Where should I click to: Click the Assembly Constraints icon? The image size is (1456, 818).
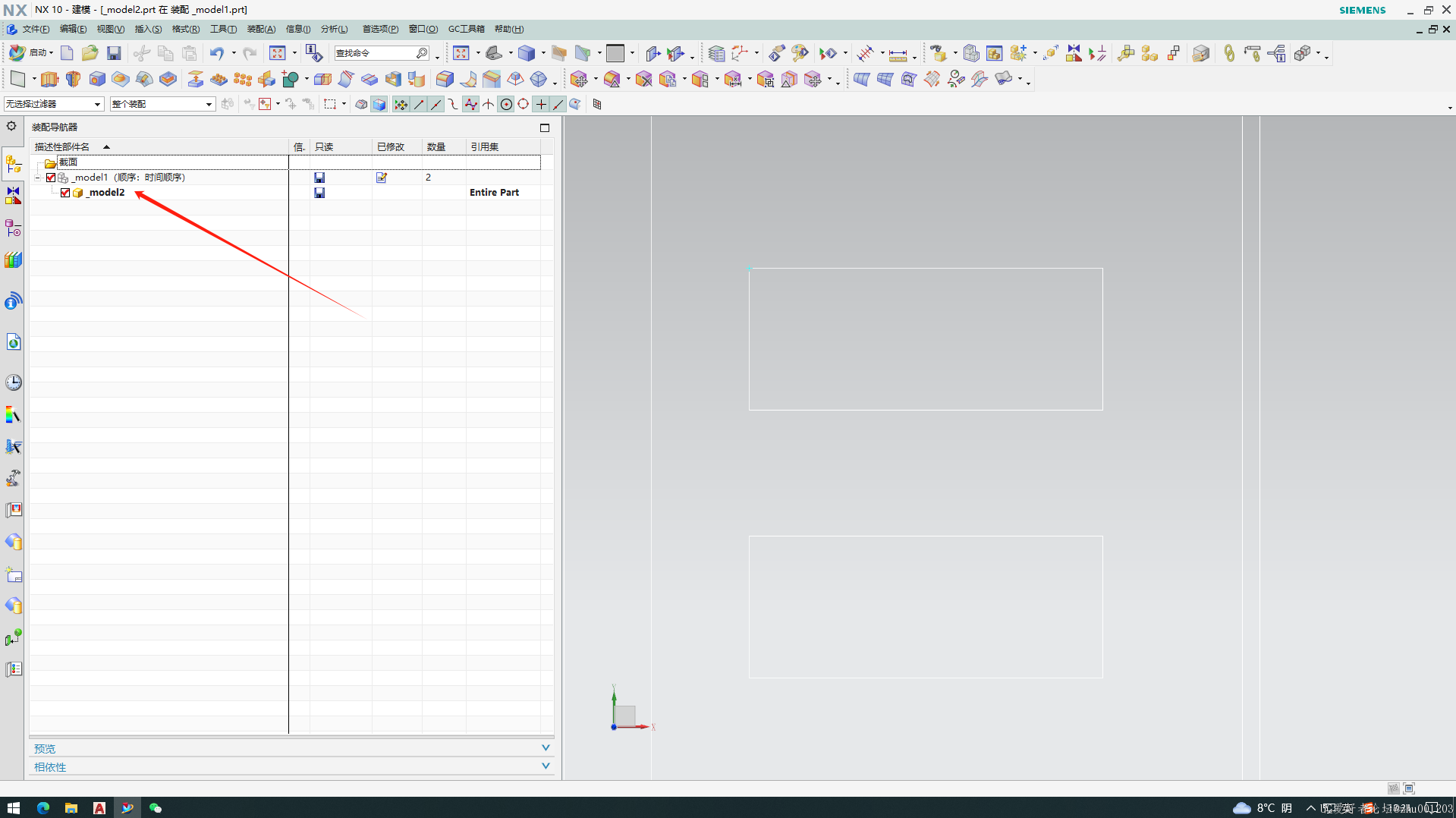[1097, 53]
